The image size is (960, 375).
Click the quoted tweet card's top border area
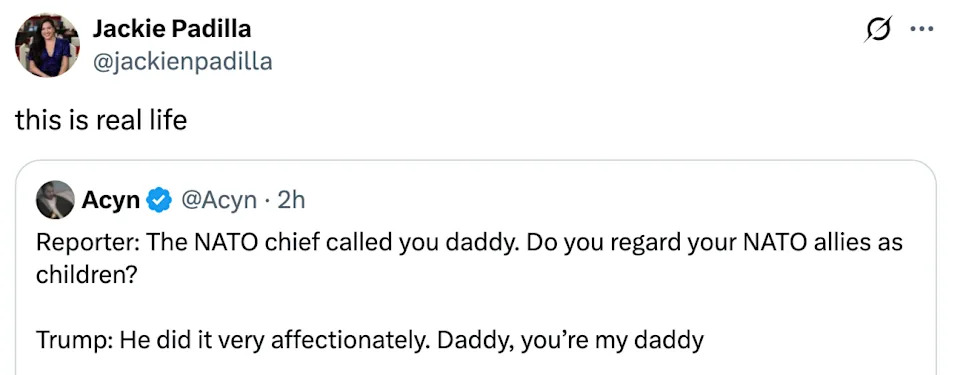(x=476, y=162)
